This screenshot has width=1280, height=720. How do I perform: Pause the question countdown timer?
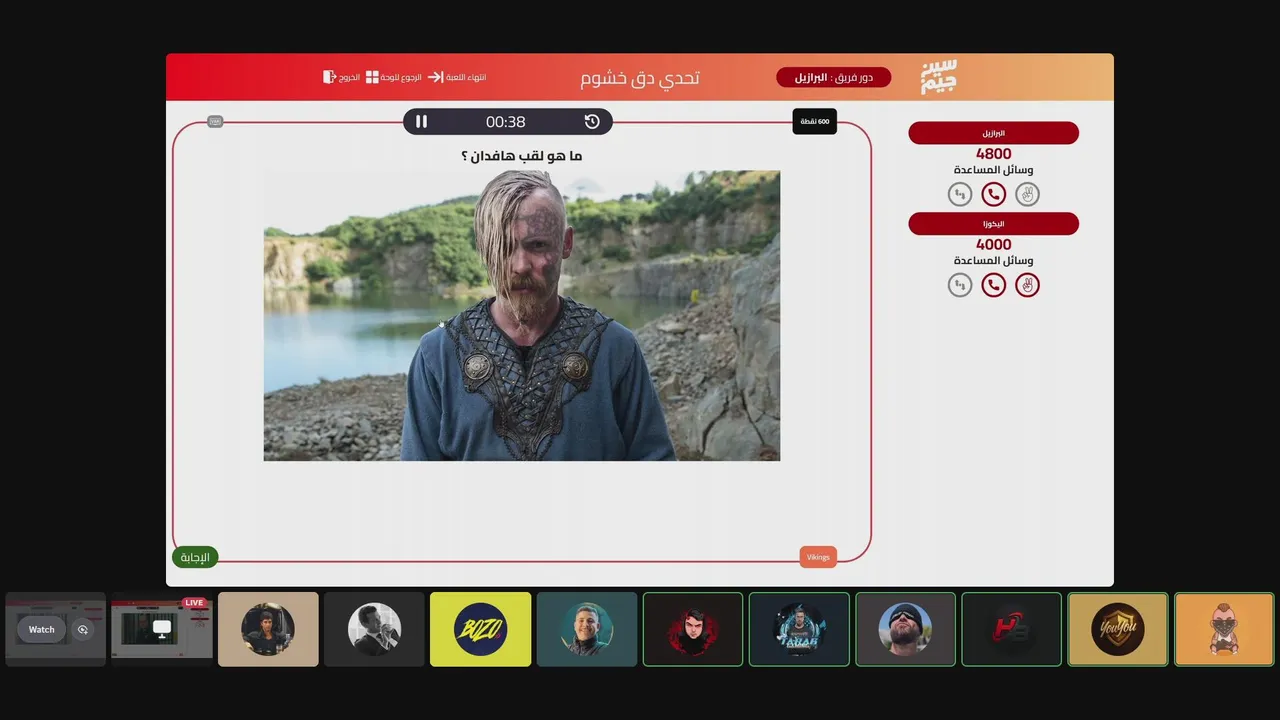click(x=422, y=122)
